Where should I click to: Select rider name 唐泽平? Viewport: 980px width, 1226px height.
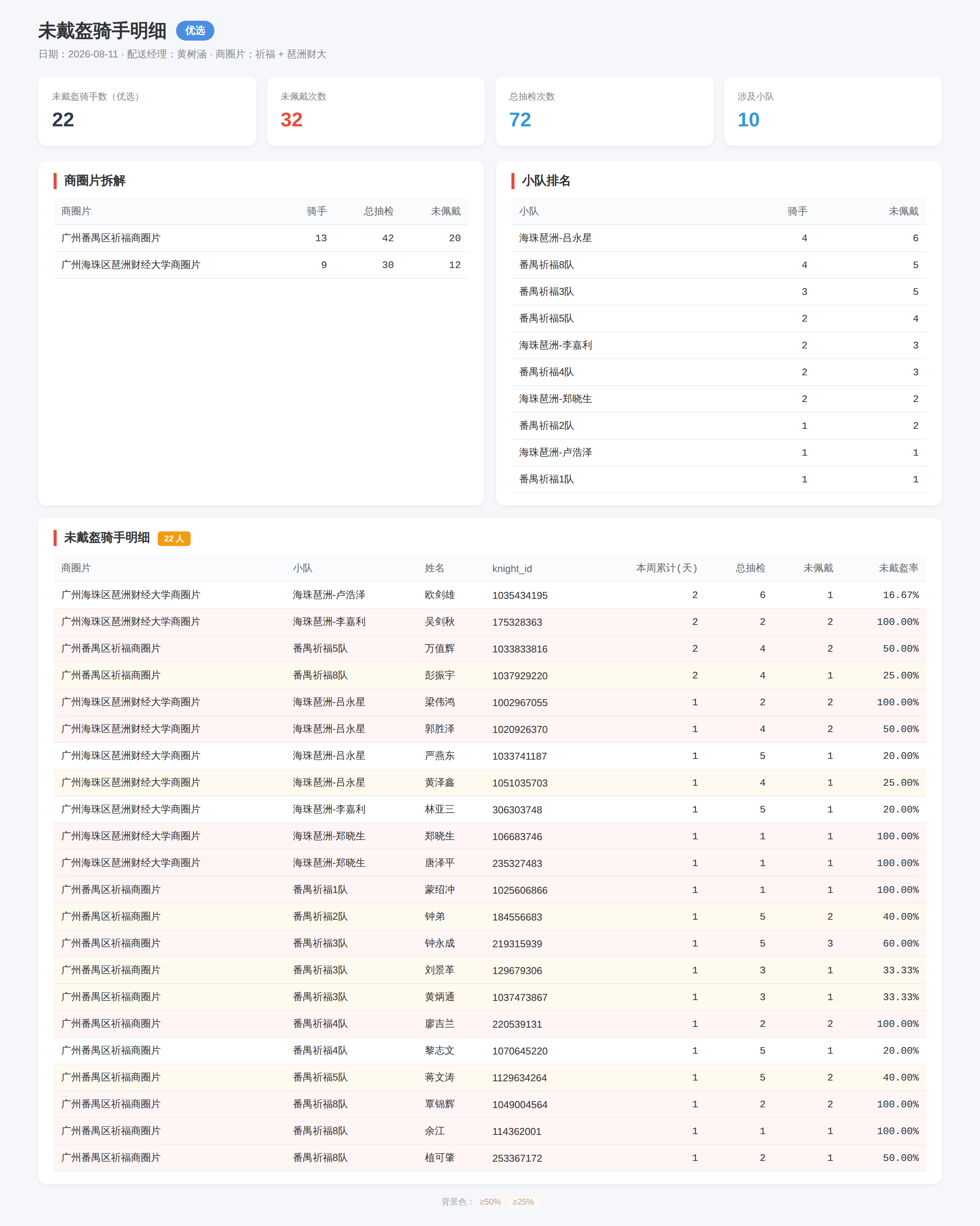click(x=439, y=863)
